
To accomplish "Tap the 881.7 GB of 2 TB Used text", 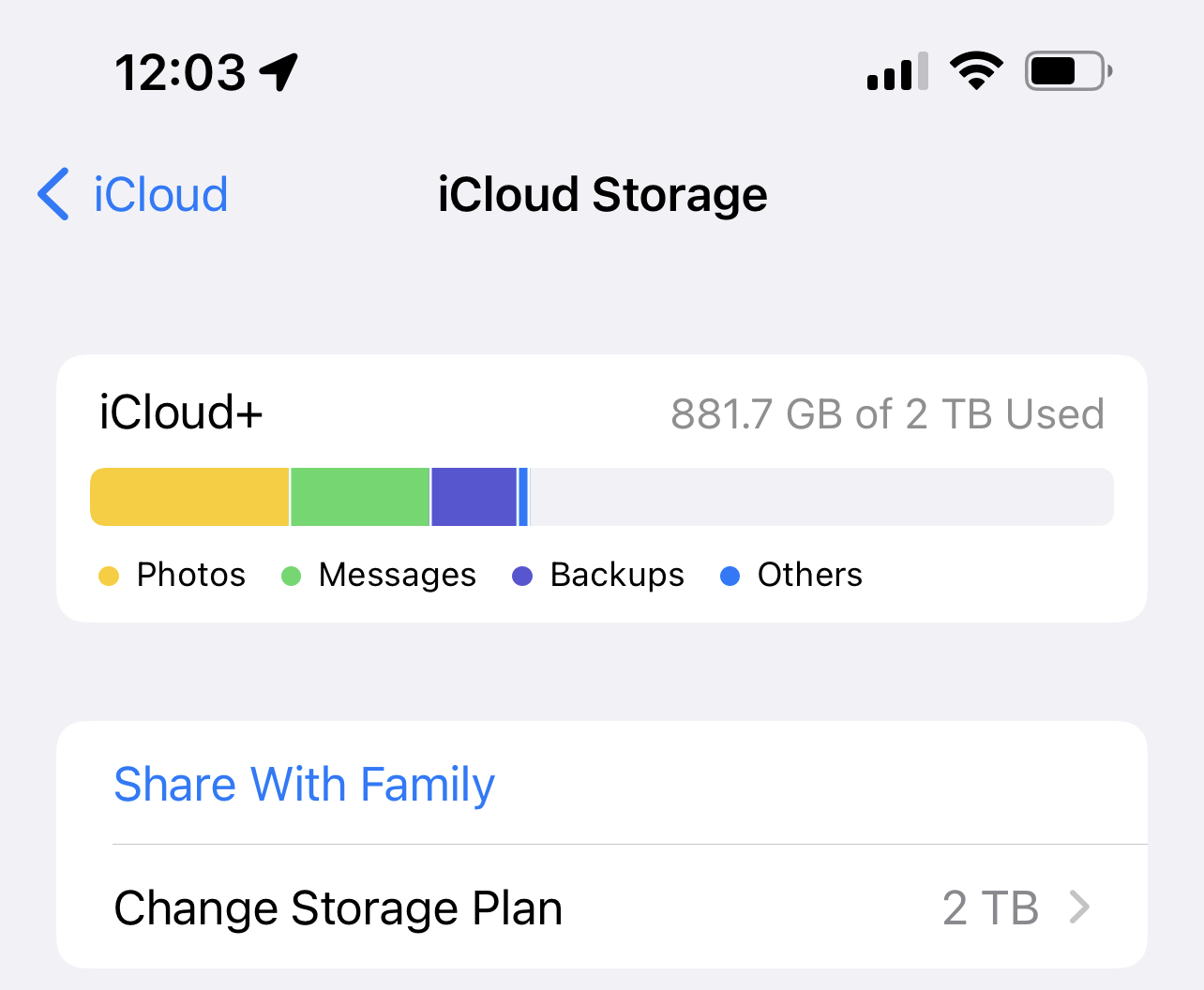I will click(x=888, y=413).
